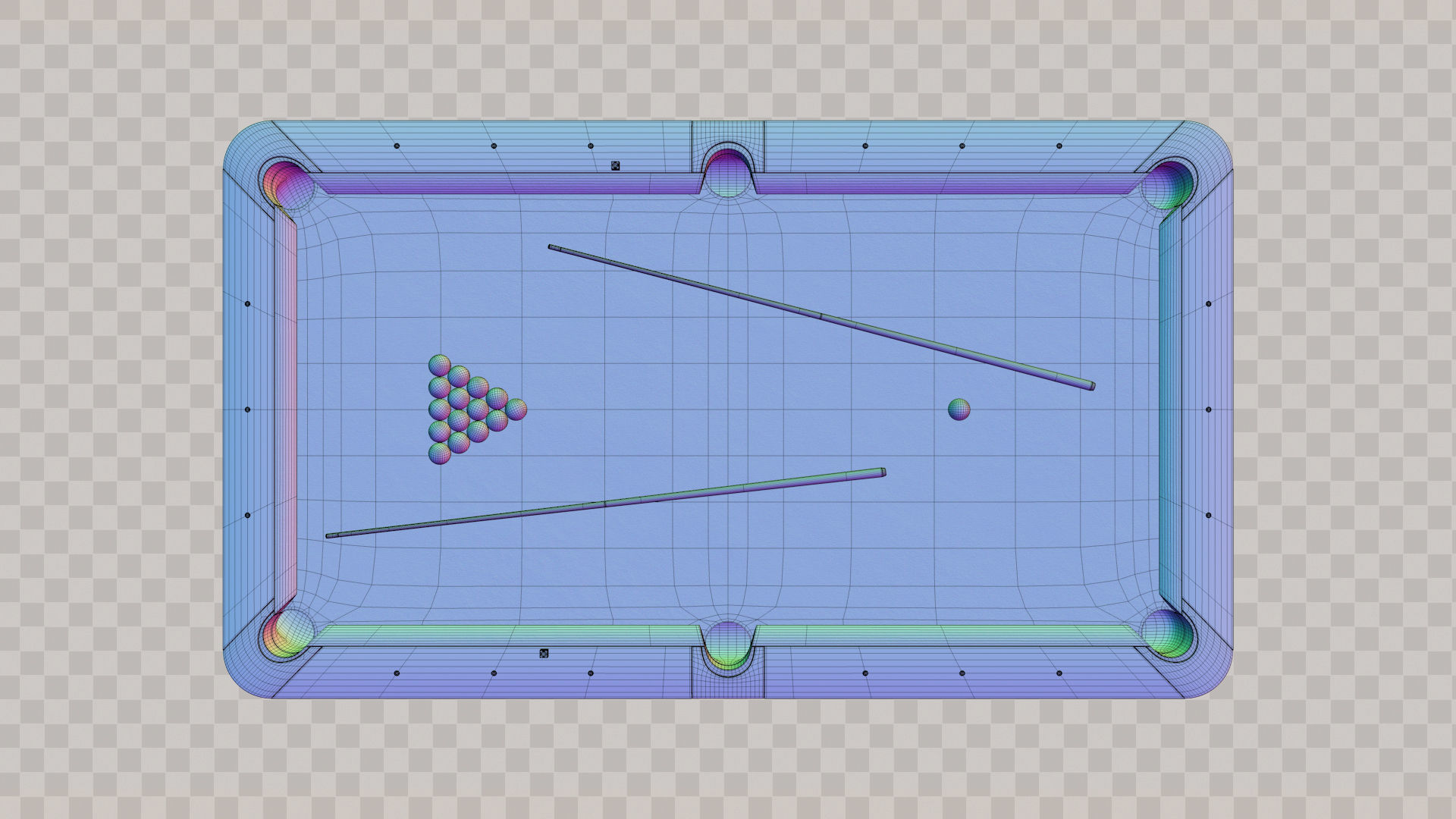Click middle sight dot on right rail
The width and height of the screenshot is (1456, 819).
(x=1208, y=409)
